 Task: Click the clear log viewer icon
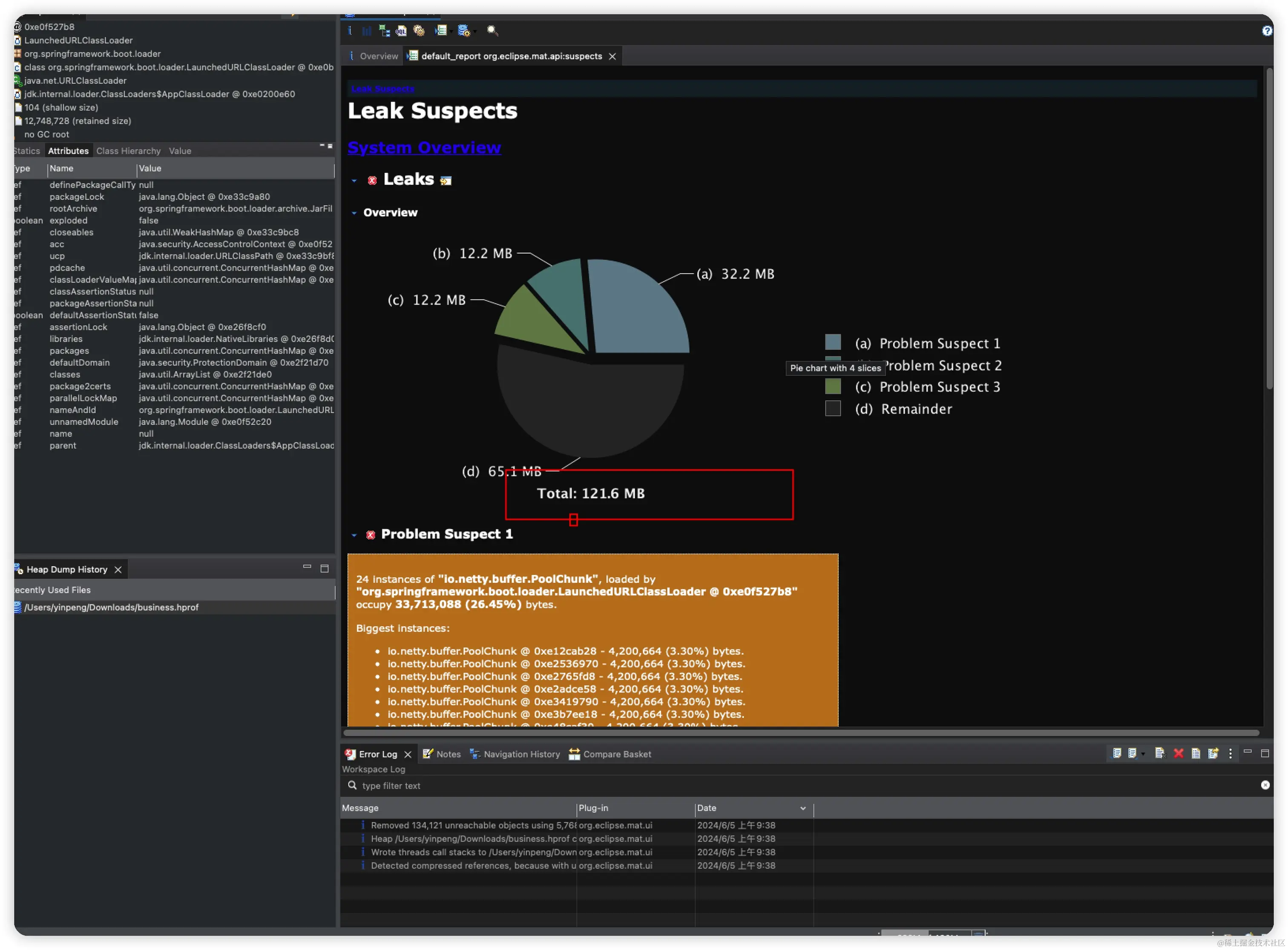click(1160, 754)
